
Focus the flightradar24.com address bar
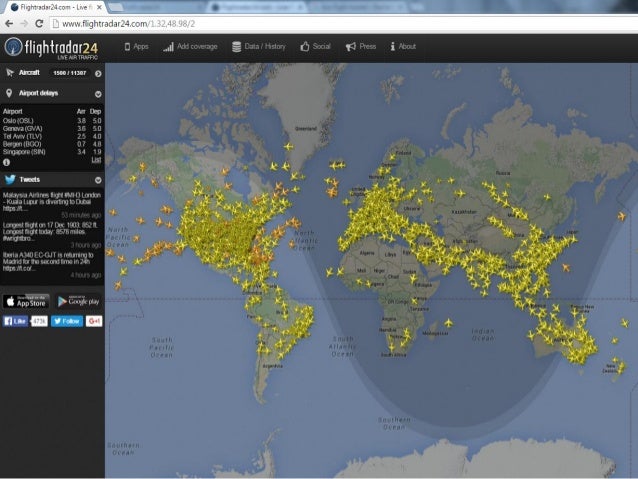tap(342, 24)
